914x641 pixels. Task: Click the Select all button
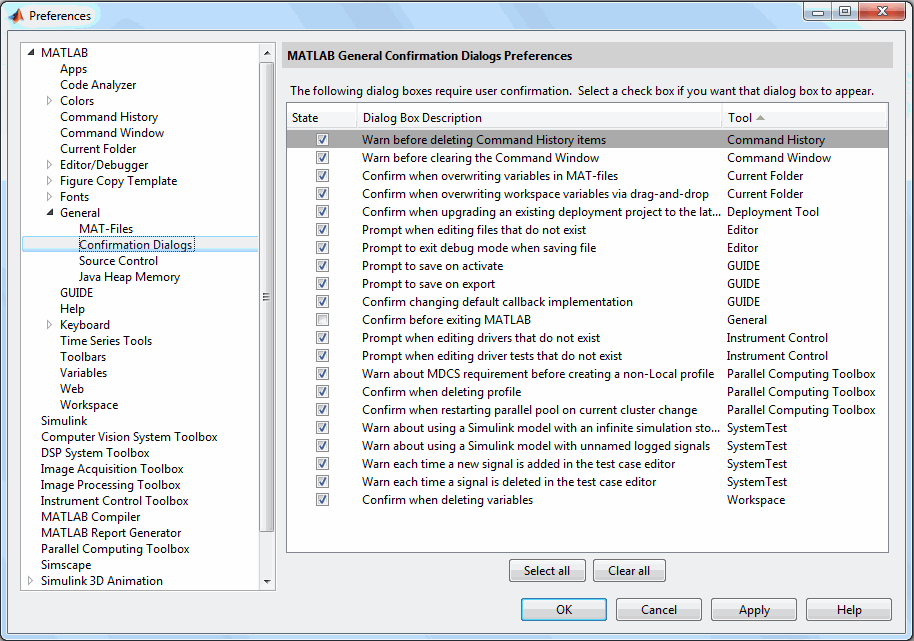(547, 571)
